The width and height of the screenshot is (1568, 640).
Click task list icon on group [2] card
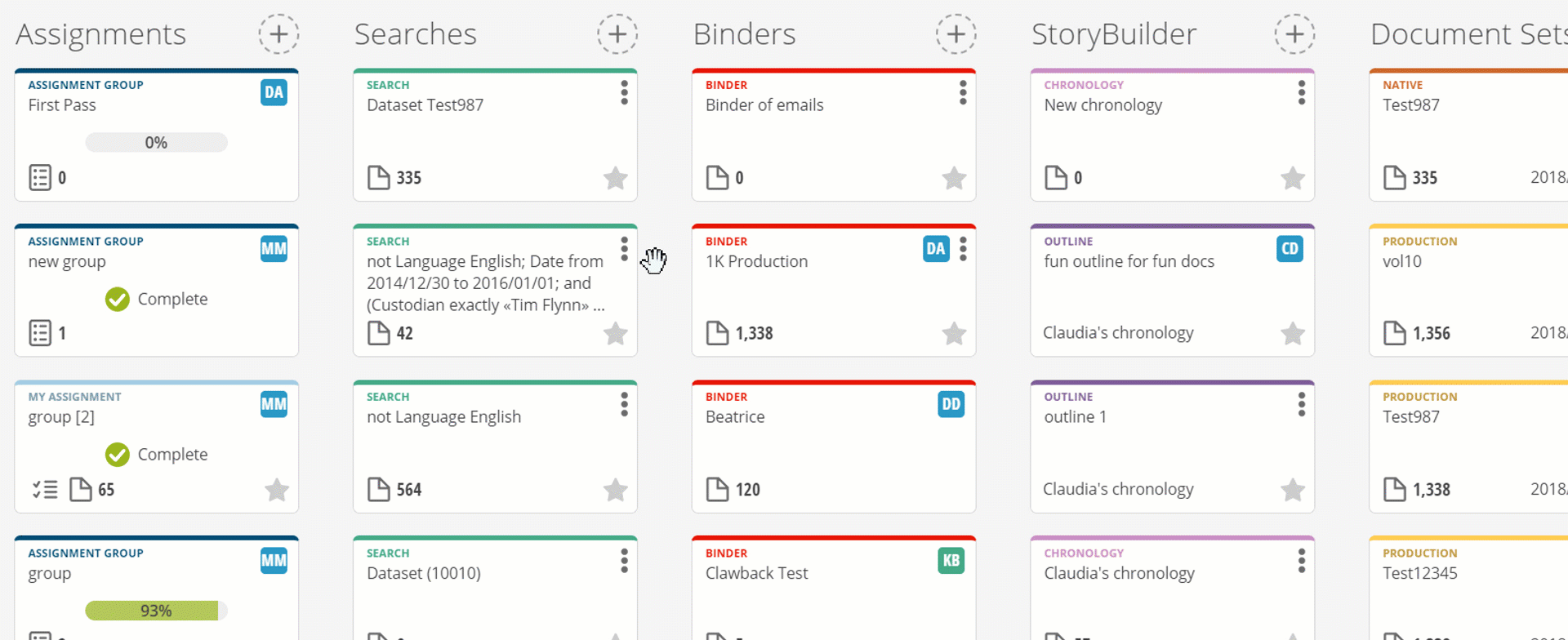[x=45, y=490]
